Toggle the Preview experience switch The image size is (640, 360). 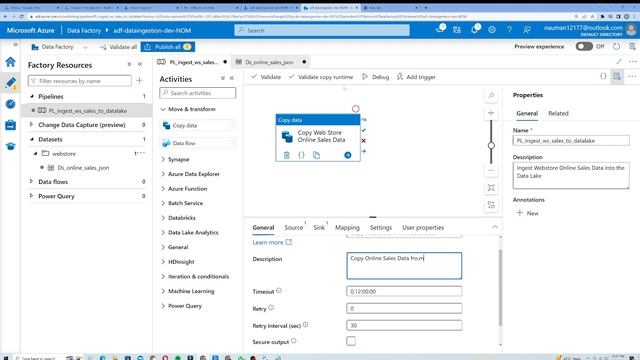point(584,46)
